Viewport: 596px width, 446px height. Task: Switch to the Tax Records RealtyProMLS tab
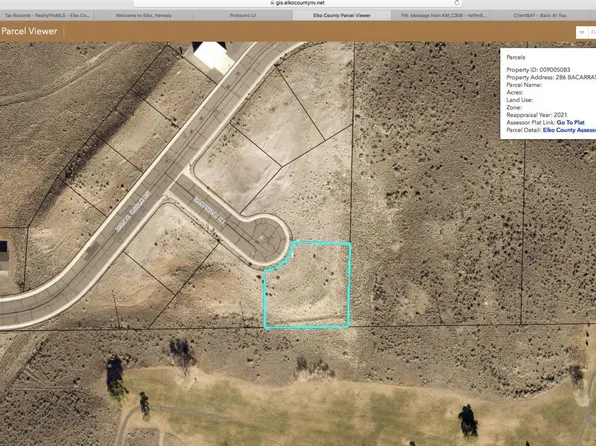(x=47, y=16)
